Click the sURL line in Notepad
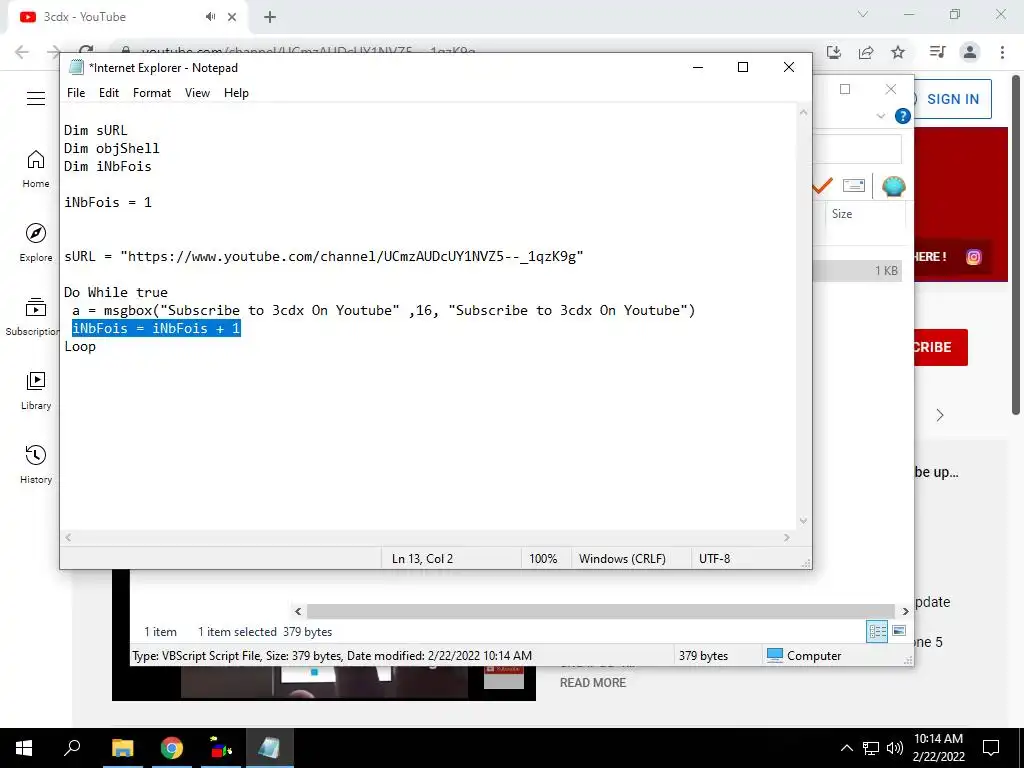This screenshot has height=768, width=1024. click(323, 257)
